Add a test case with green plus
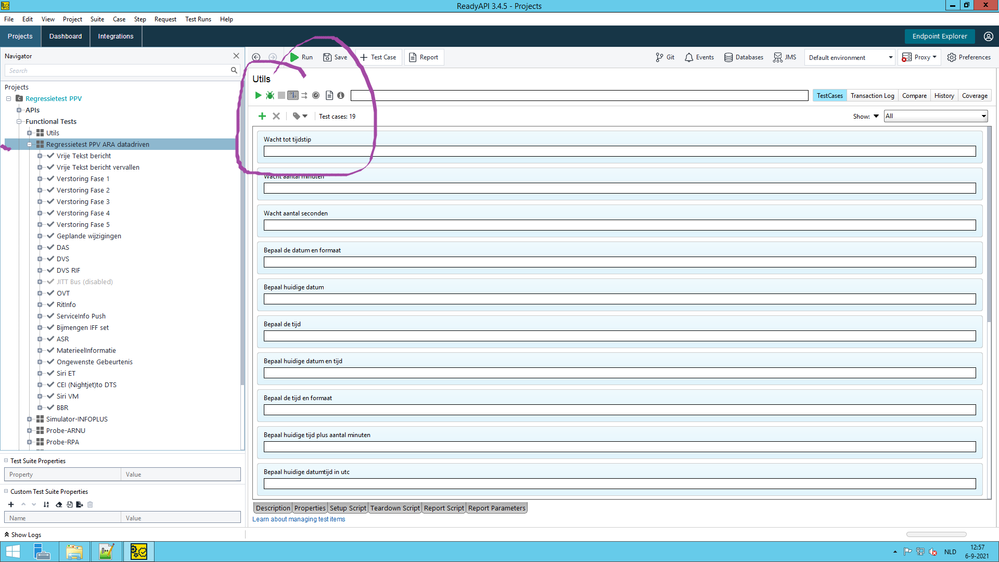Screen dimensions: 999x562 263,116
